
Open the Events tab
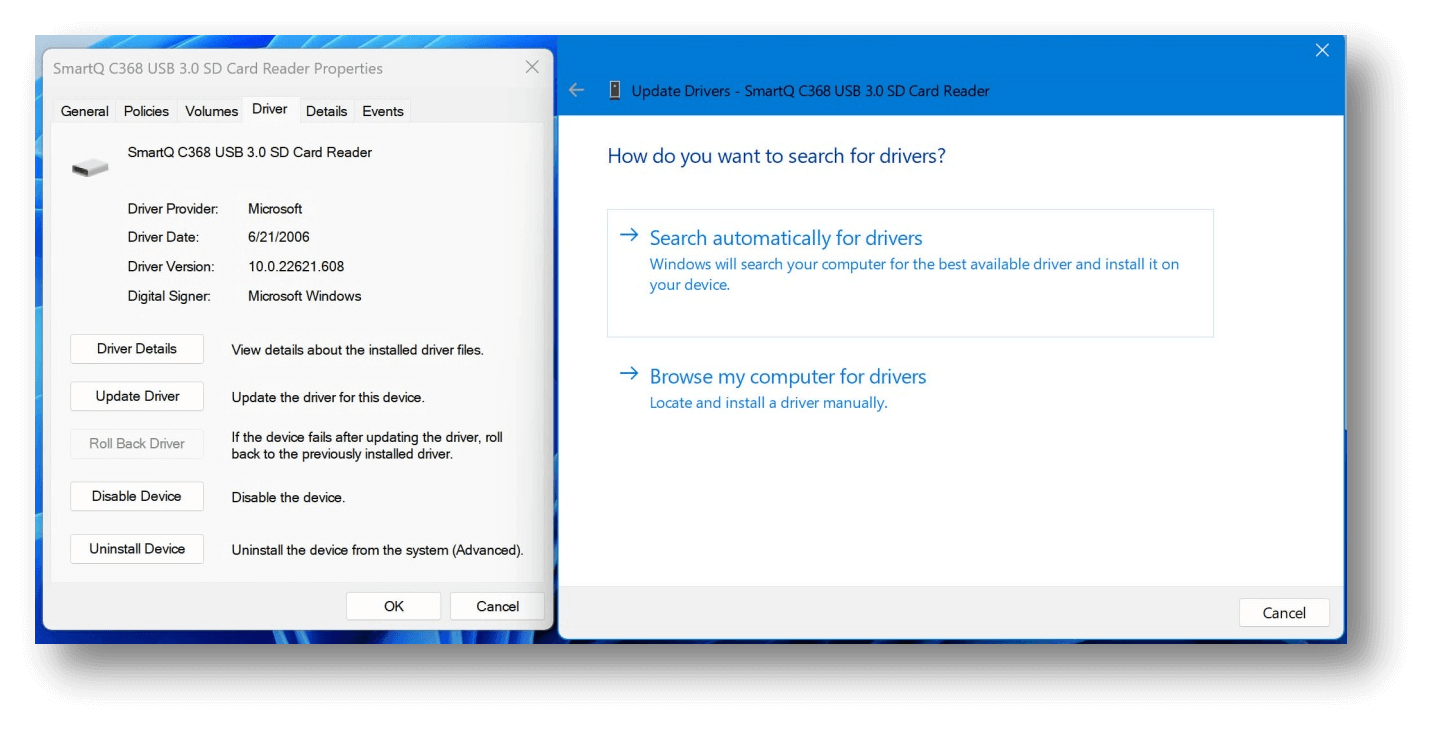point(383,111)
